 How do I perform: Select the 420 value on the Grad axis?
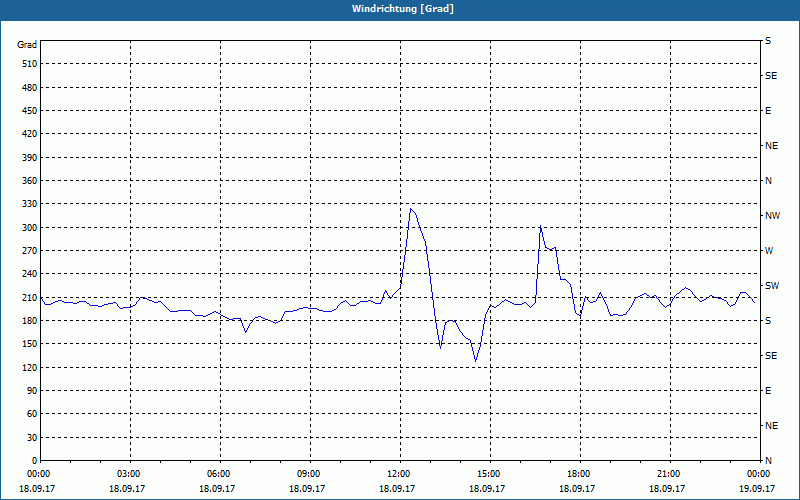[30, 134]
